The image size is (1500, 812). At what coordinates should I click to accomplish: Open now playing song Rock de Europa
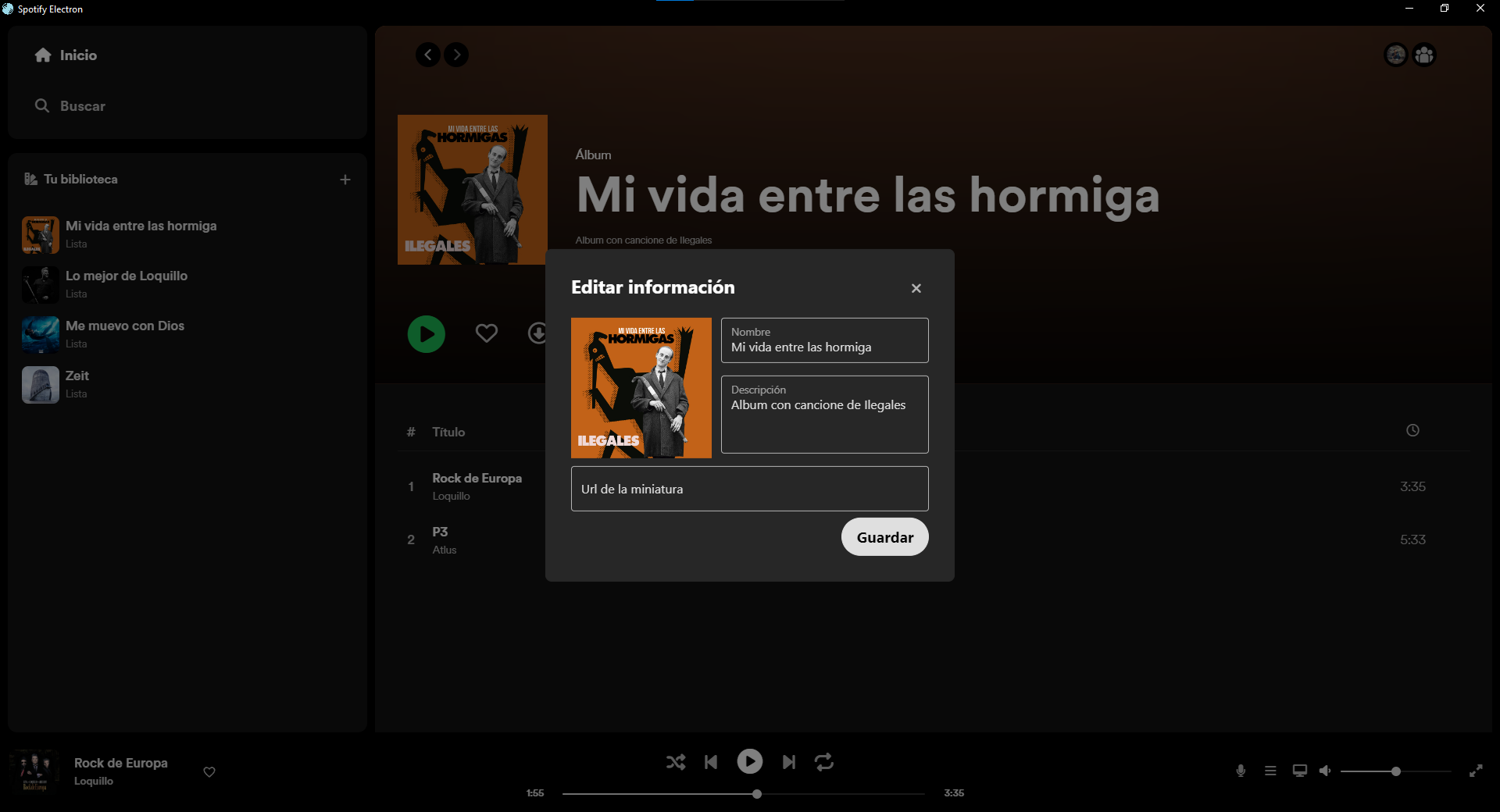click(121, 763)
